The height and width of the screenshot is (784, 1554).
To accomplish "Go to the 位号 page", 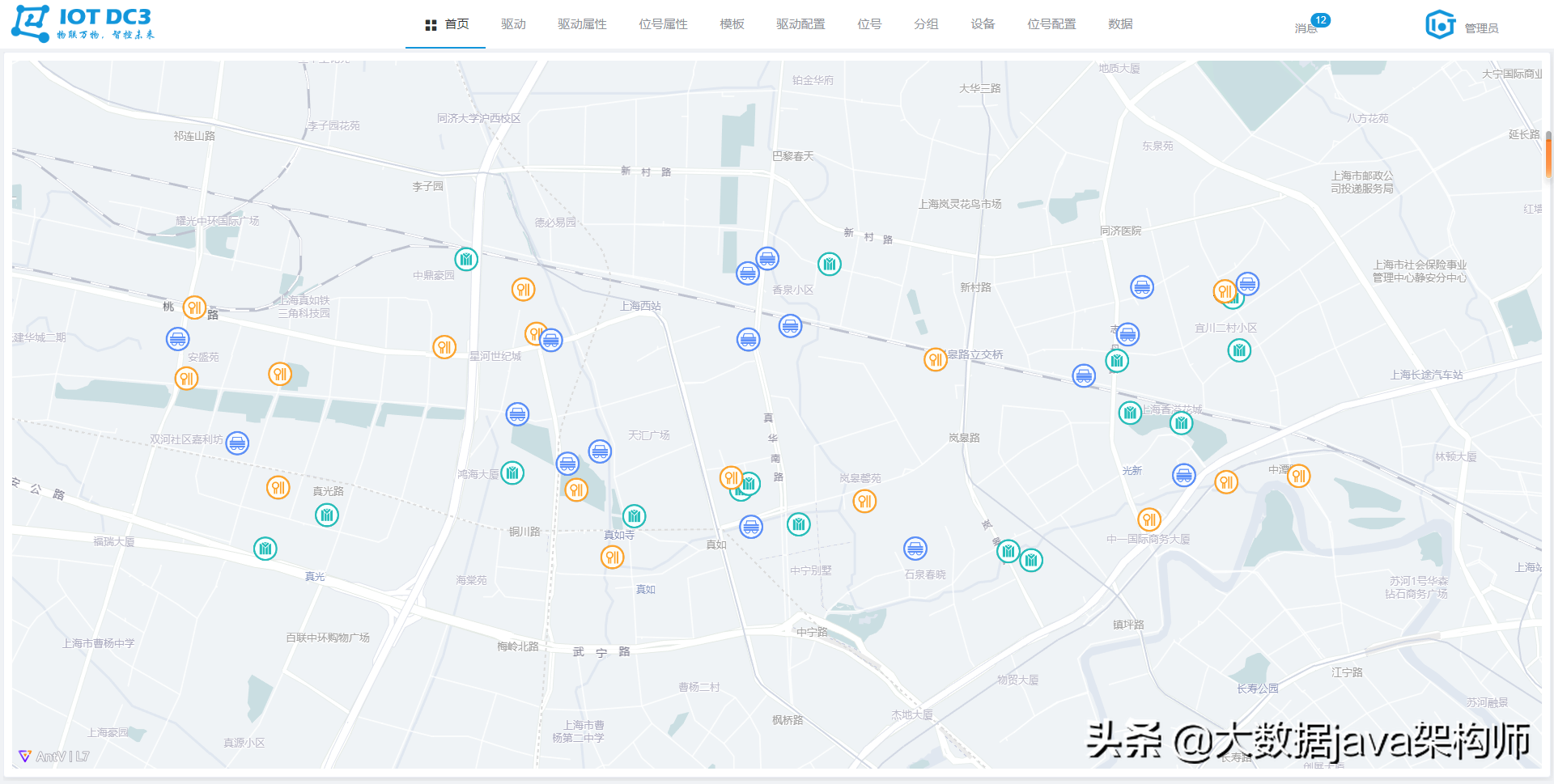I will coord(869,24).
